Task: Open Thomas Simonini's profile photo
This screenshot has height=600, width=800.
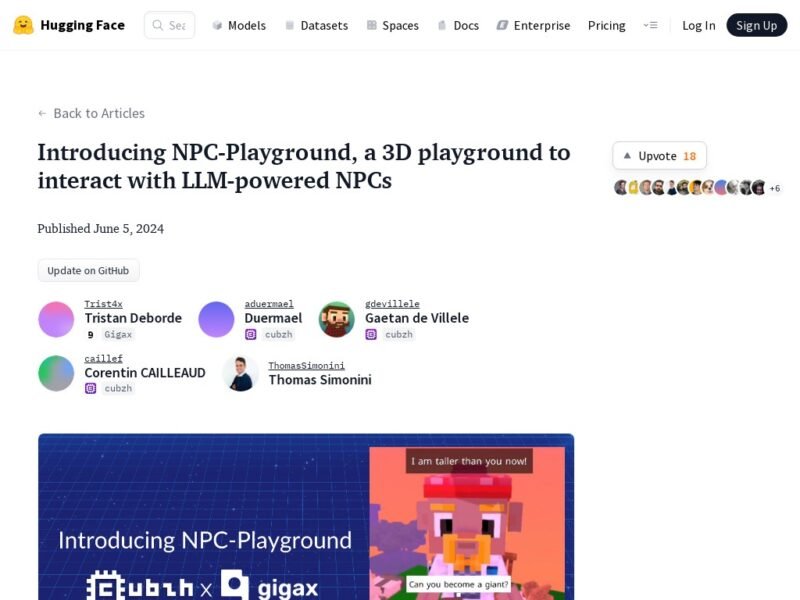Action: click(240, 373)
